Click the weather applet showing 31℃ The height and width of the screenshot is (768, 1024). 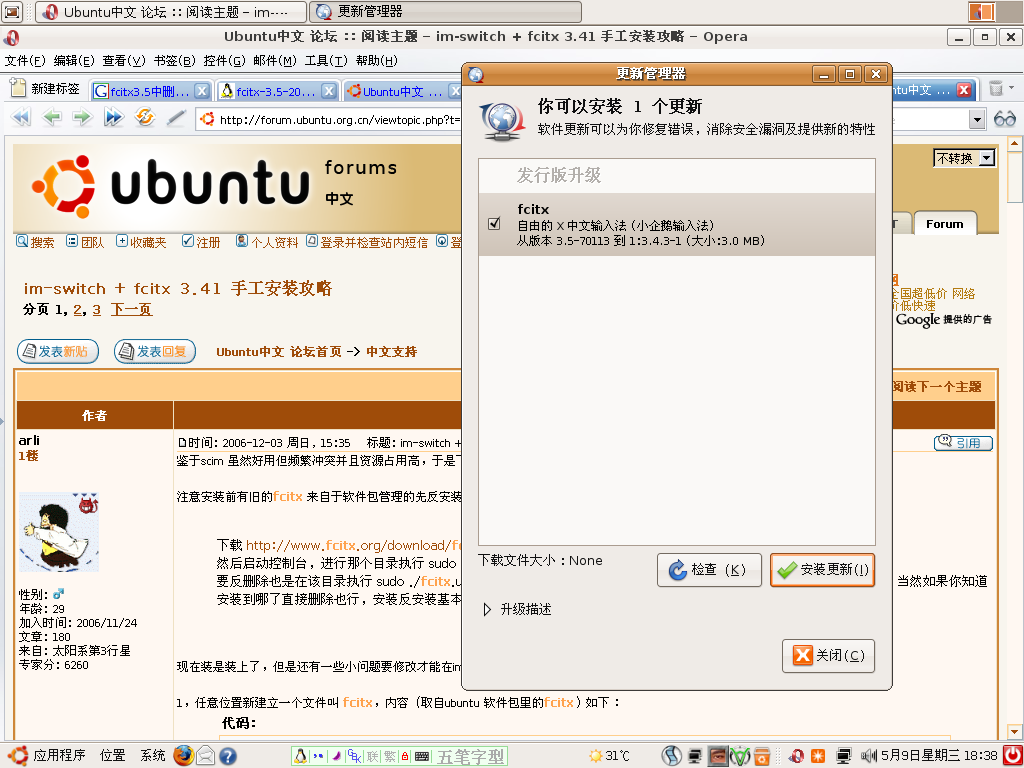[x=609, y=756]
